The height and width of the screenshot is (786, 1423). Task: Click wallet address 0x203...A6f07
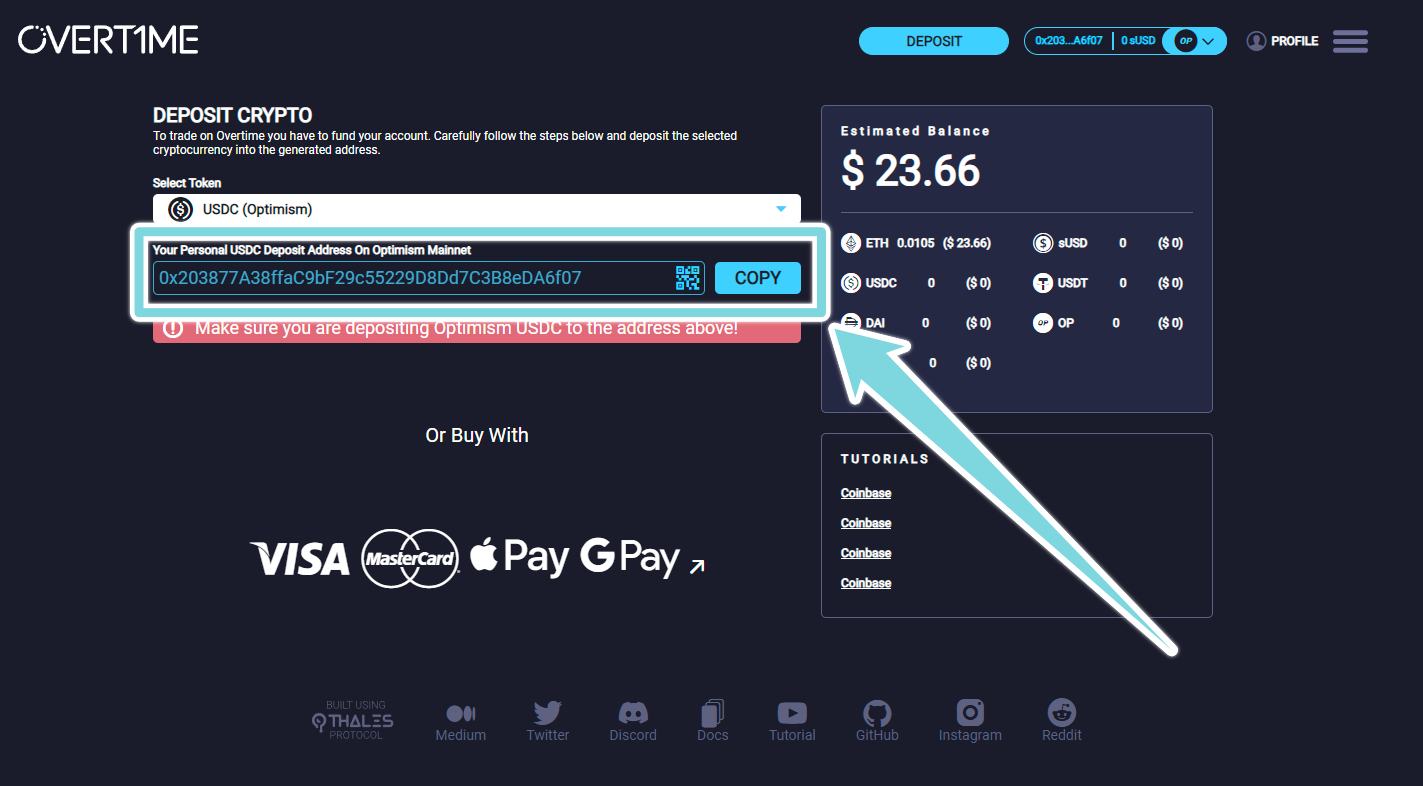tap(1069, 41)
